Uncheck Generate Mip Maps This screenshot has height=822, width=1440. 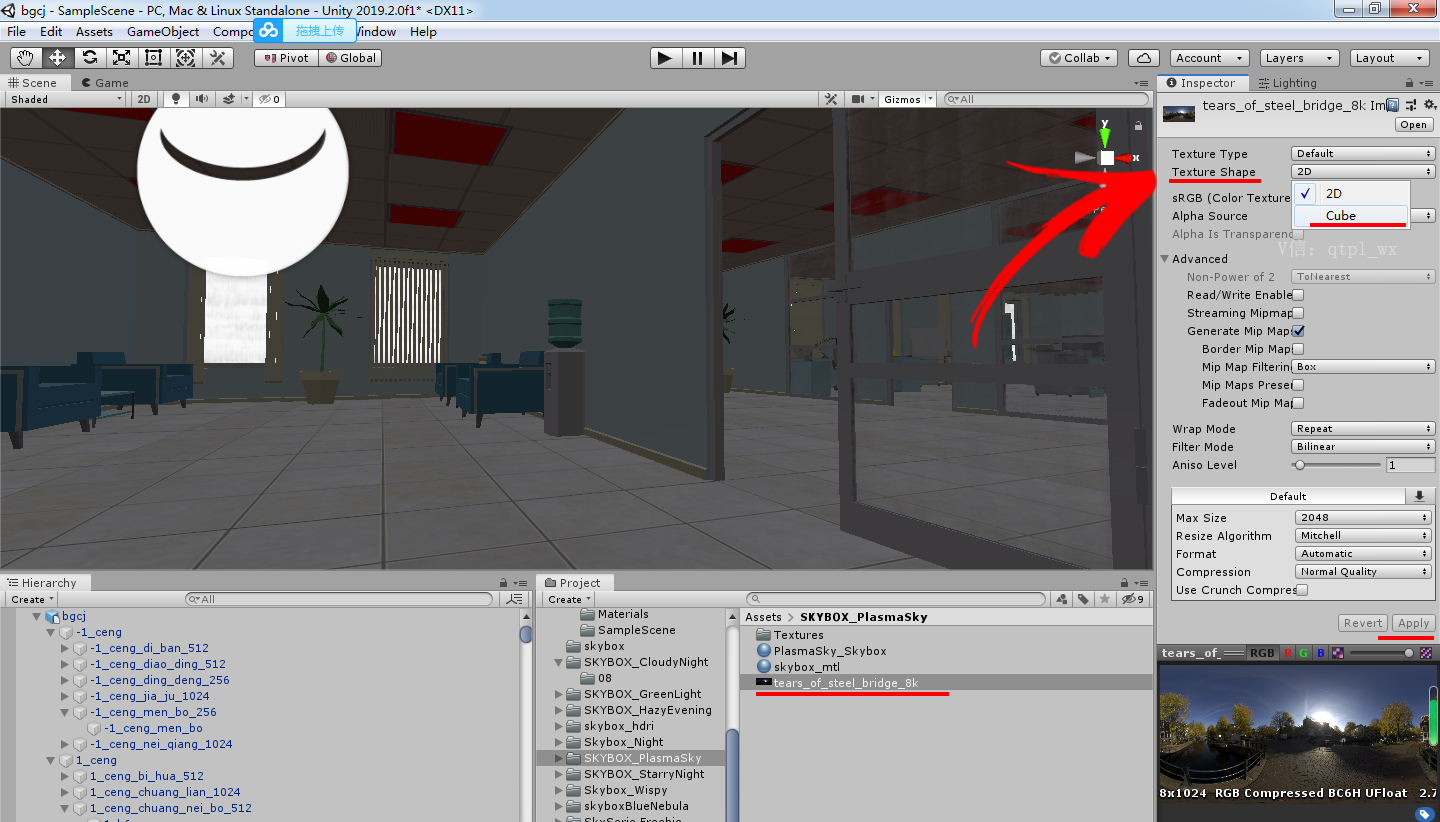tap(1298, 331)
